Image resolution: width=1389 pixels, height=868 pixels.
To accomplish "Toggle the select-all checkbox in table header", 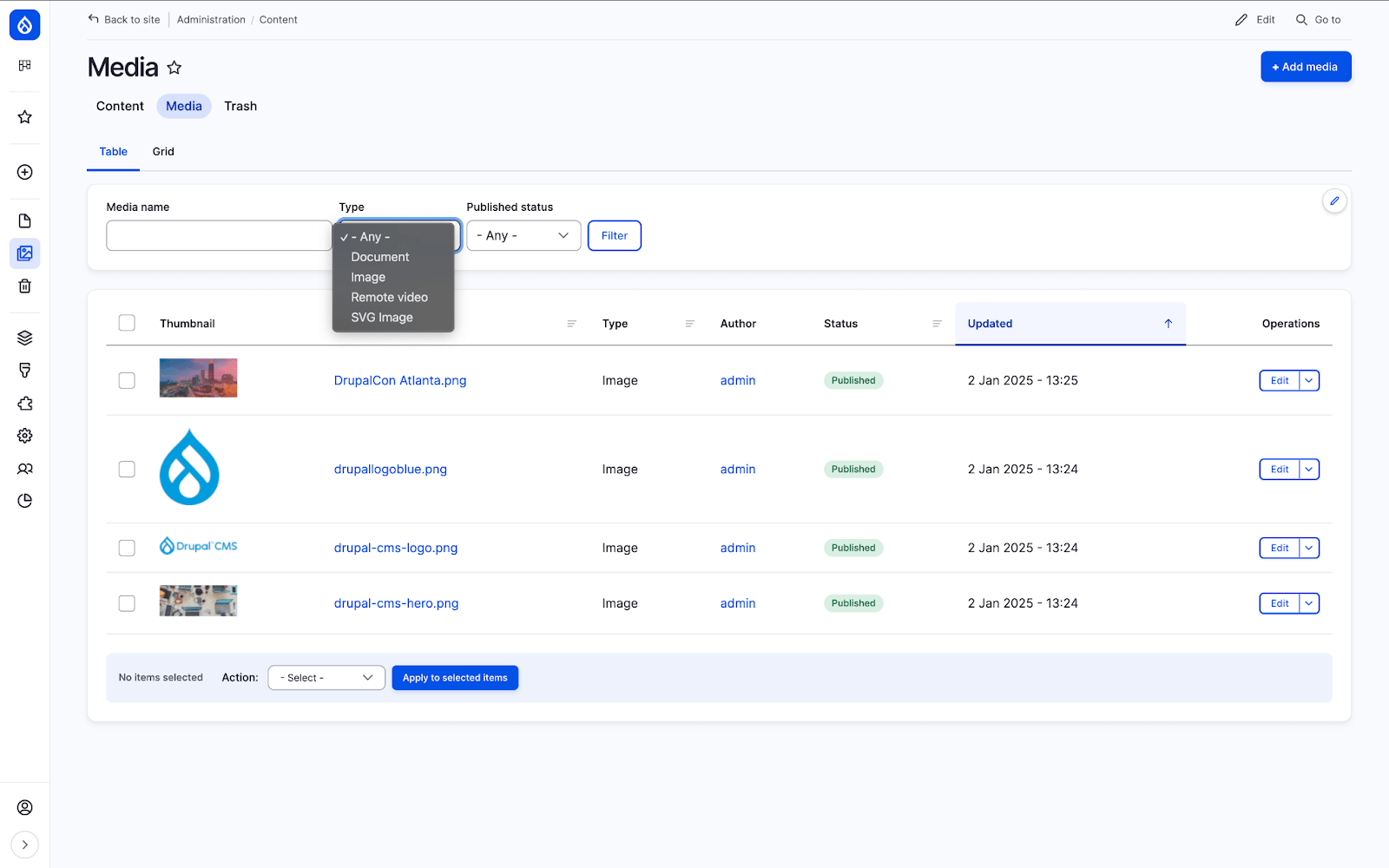I will click(x=127, y=323).
